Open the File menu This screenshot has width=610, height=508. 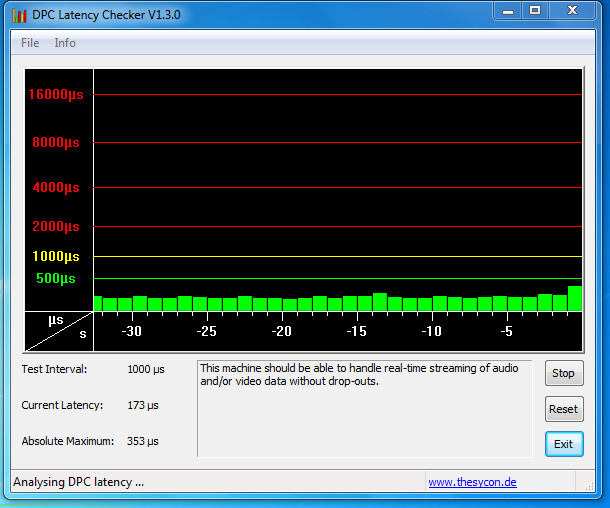coord(30,43)
